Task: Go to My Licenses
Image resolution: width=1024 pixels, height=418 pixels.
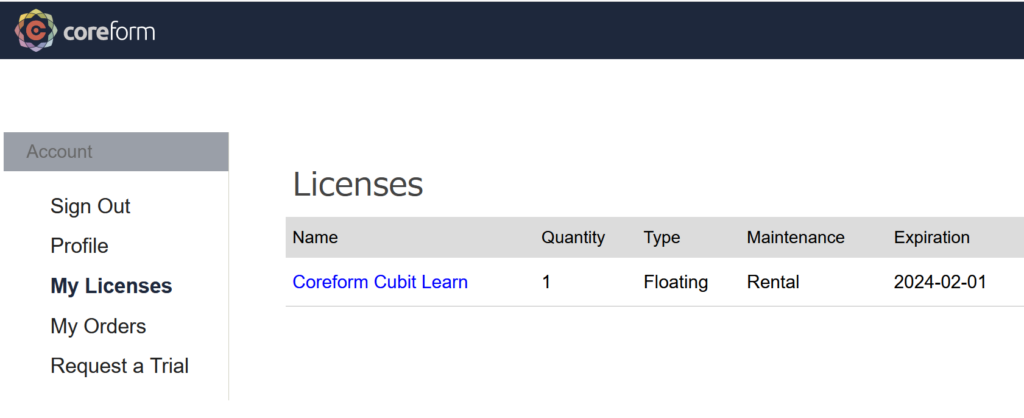Action: (x=111, y=286)
